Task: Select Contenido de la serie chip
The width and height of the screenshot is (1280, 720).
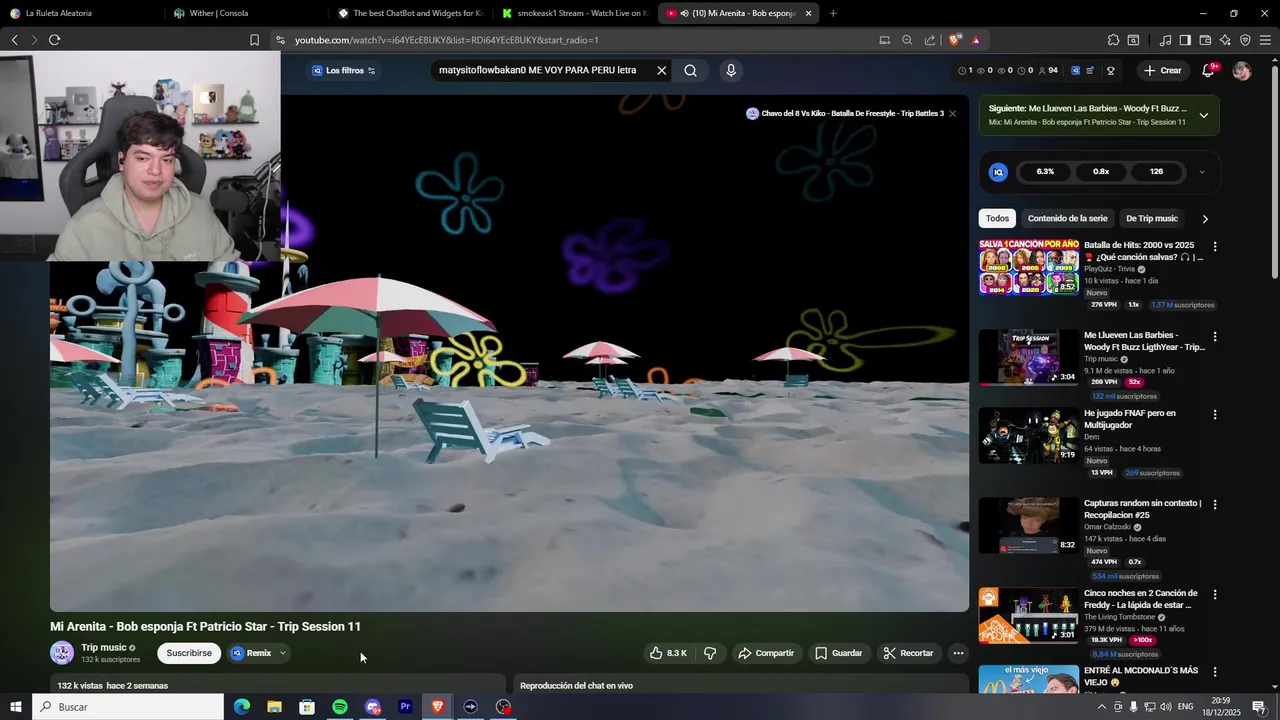Action: coord(1067,218)
